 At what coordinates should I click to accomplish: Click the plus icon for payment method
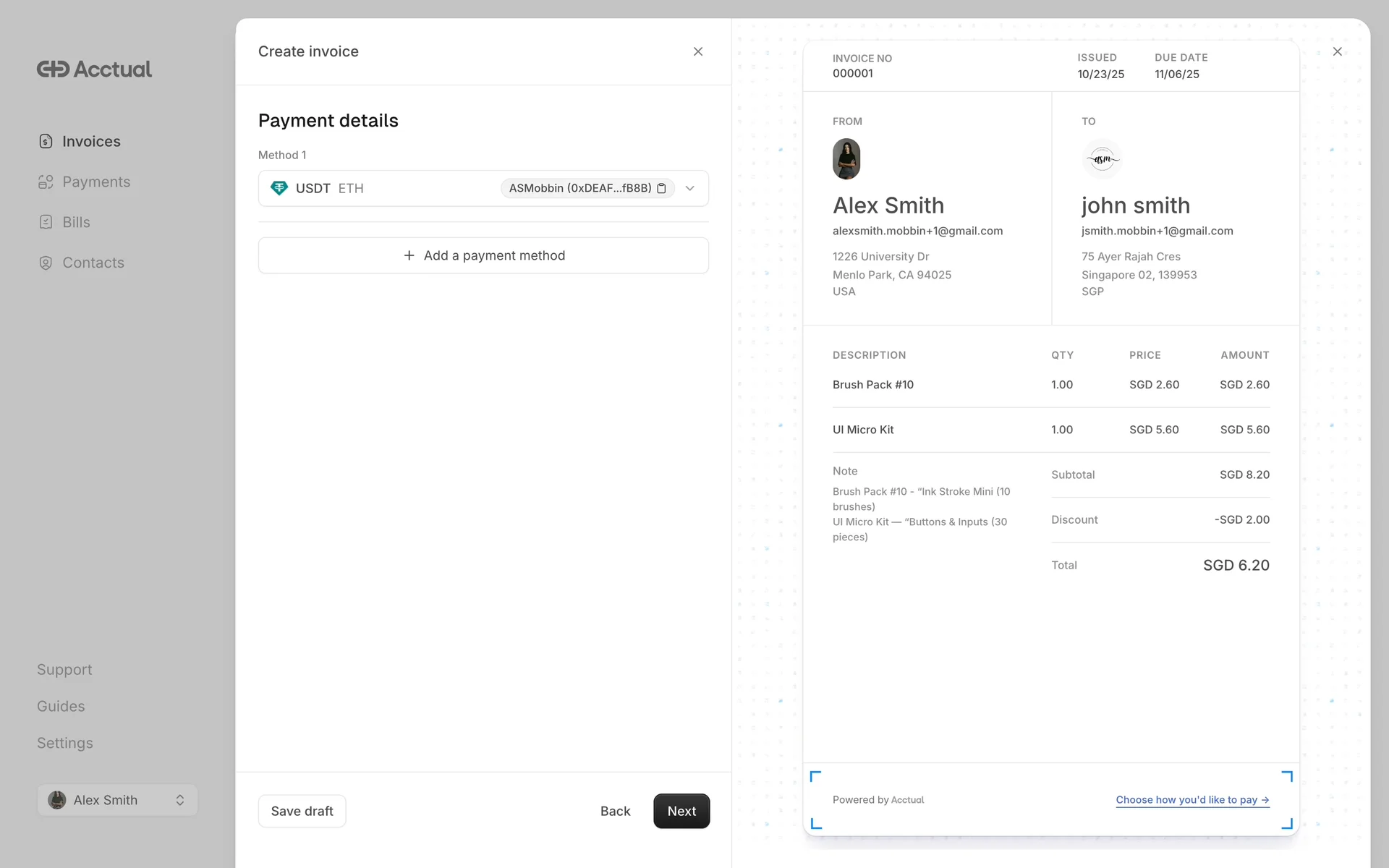(409, 255)
